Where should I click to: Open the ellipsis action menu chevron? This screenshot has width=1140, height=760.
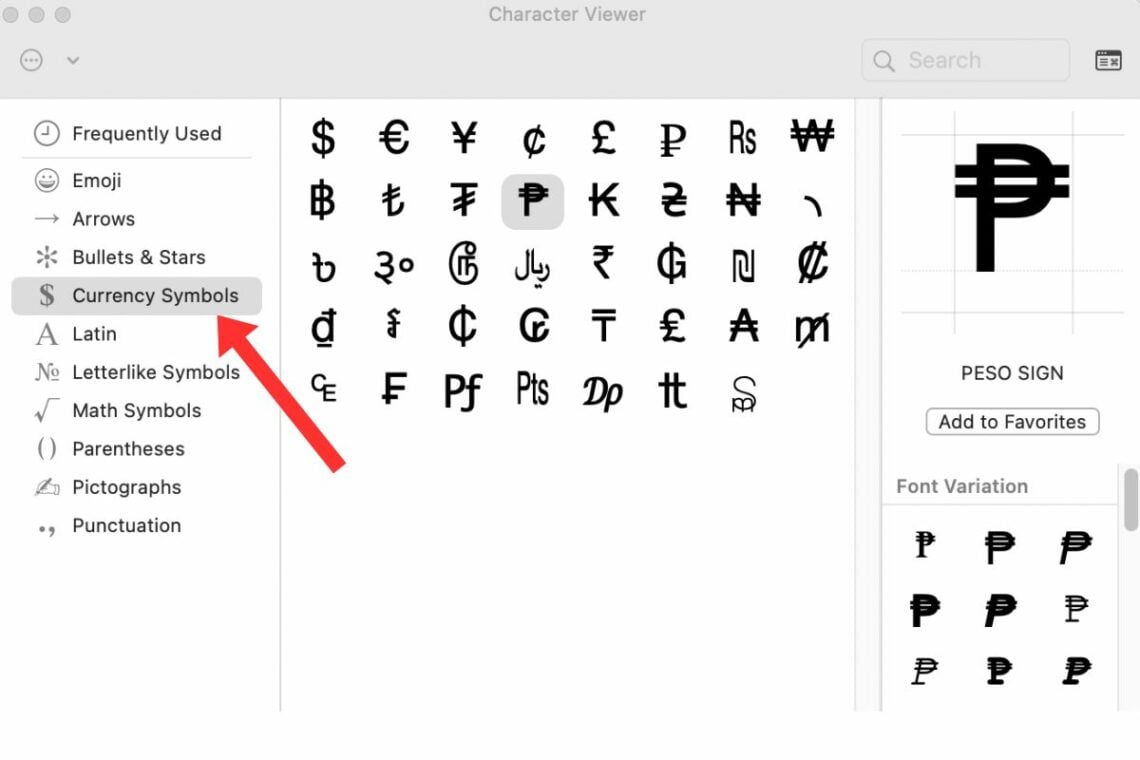[73, 60]
